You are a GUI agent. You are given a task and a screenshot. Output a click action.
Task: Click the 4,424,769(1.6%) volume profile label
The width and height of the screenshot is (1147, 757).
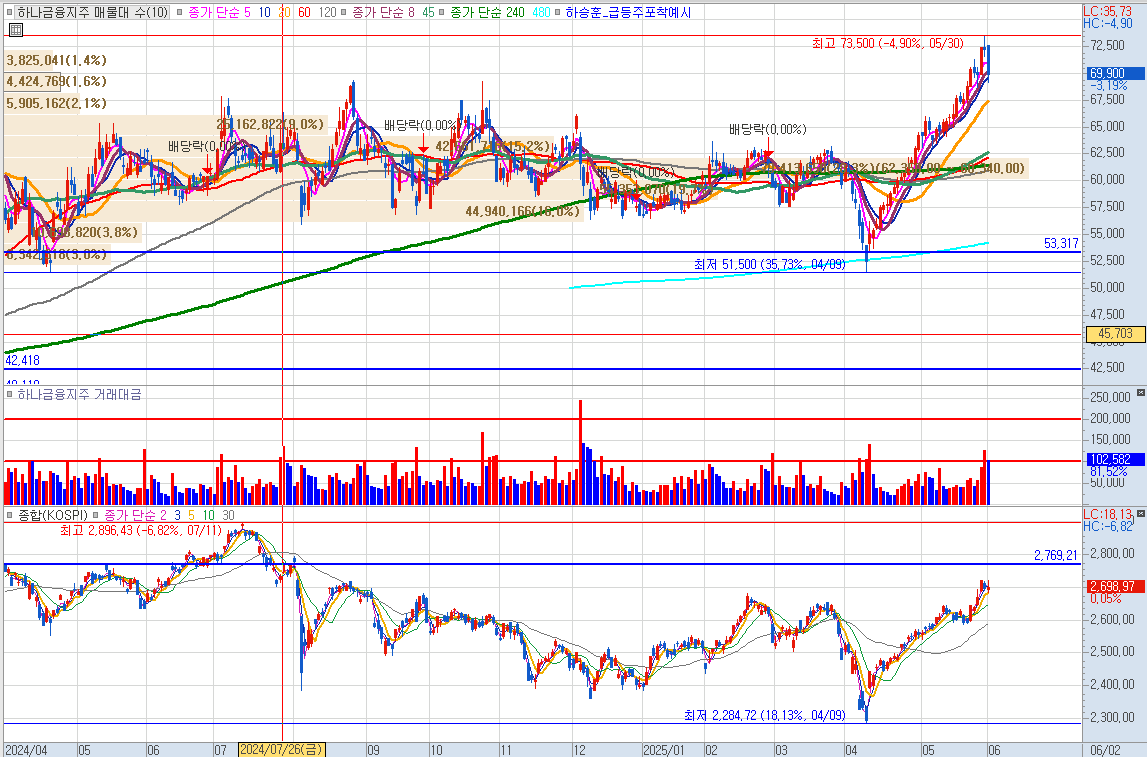[x=56, y=81]
